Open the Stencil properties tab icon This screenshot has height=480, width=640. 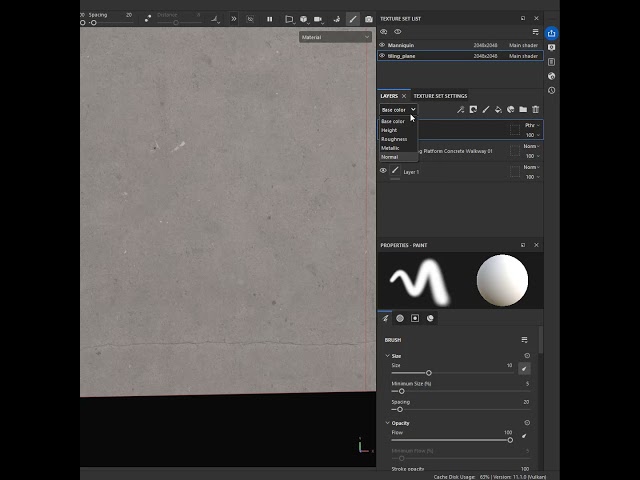pos(415,318)
